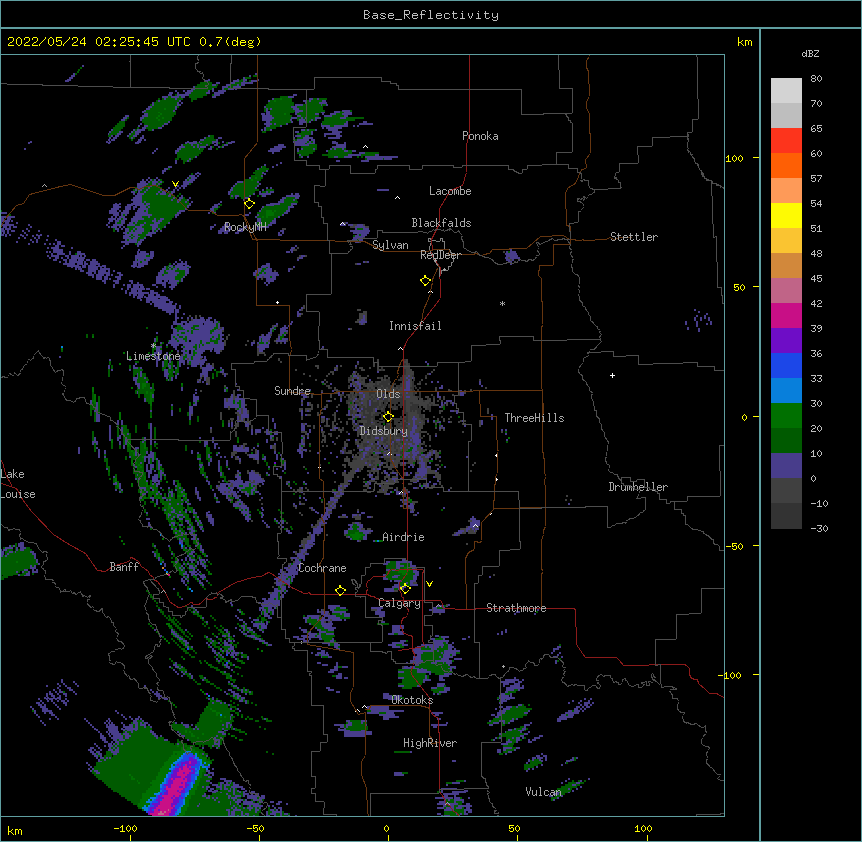Viewport: 862px width, 842px height.
Task: Select the purple 36-39 dBZ legend swatch
Action: point(786,341)
